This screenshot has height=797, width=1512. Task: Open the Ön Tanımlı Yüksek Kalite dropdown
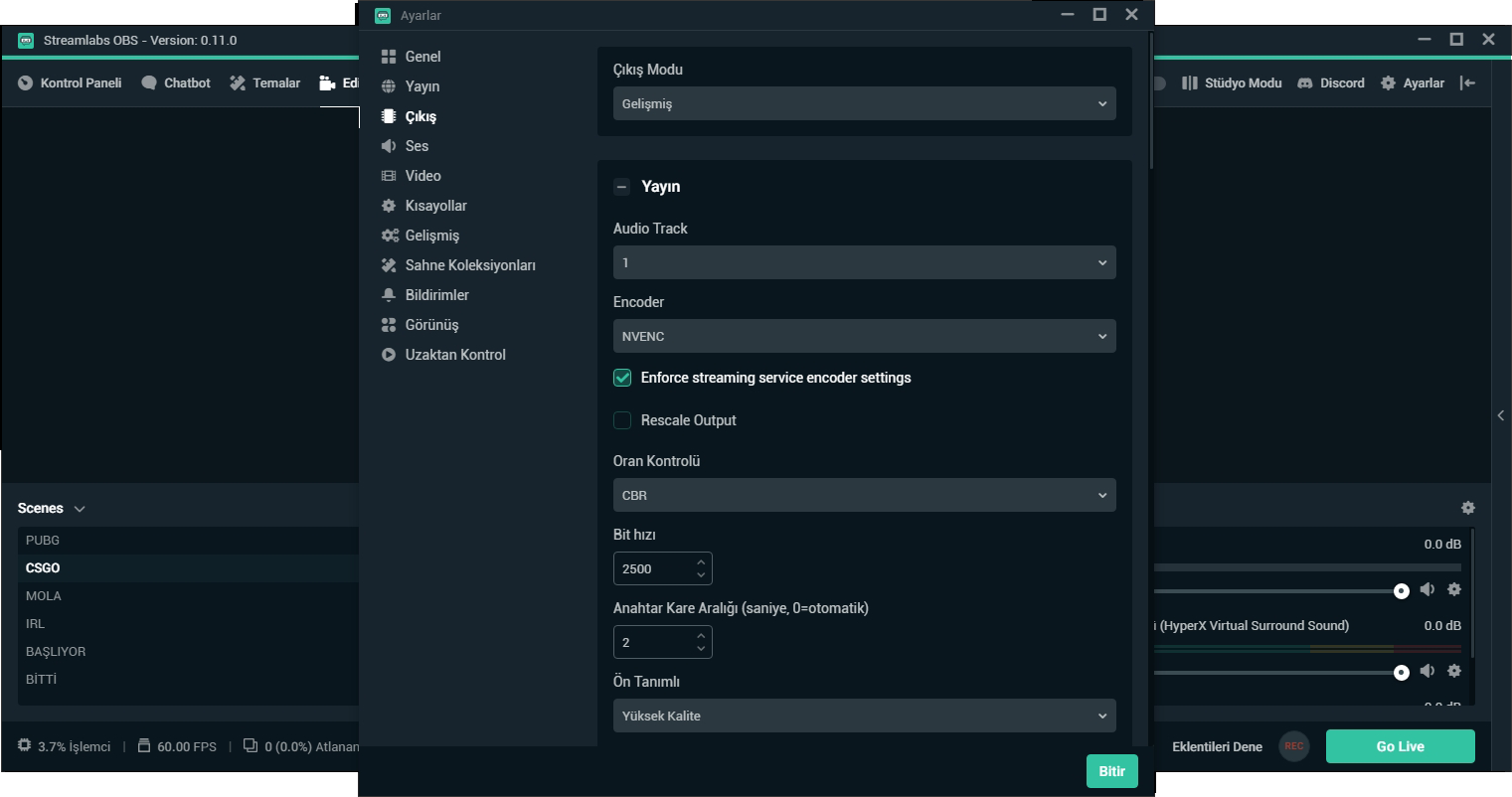click(865, 716)
